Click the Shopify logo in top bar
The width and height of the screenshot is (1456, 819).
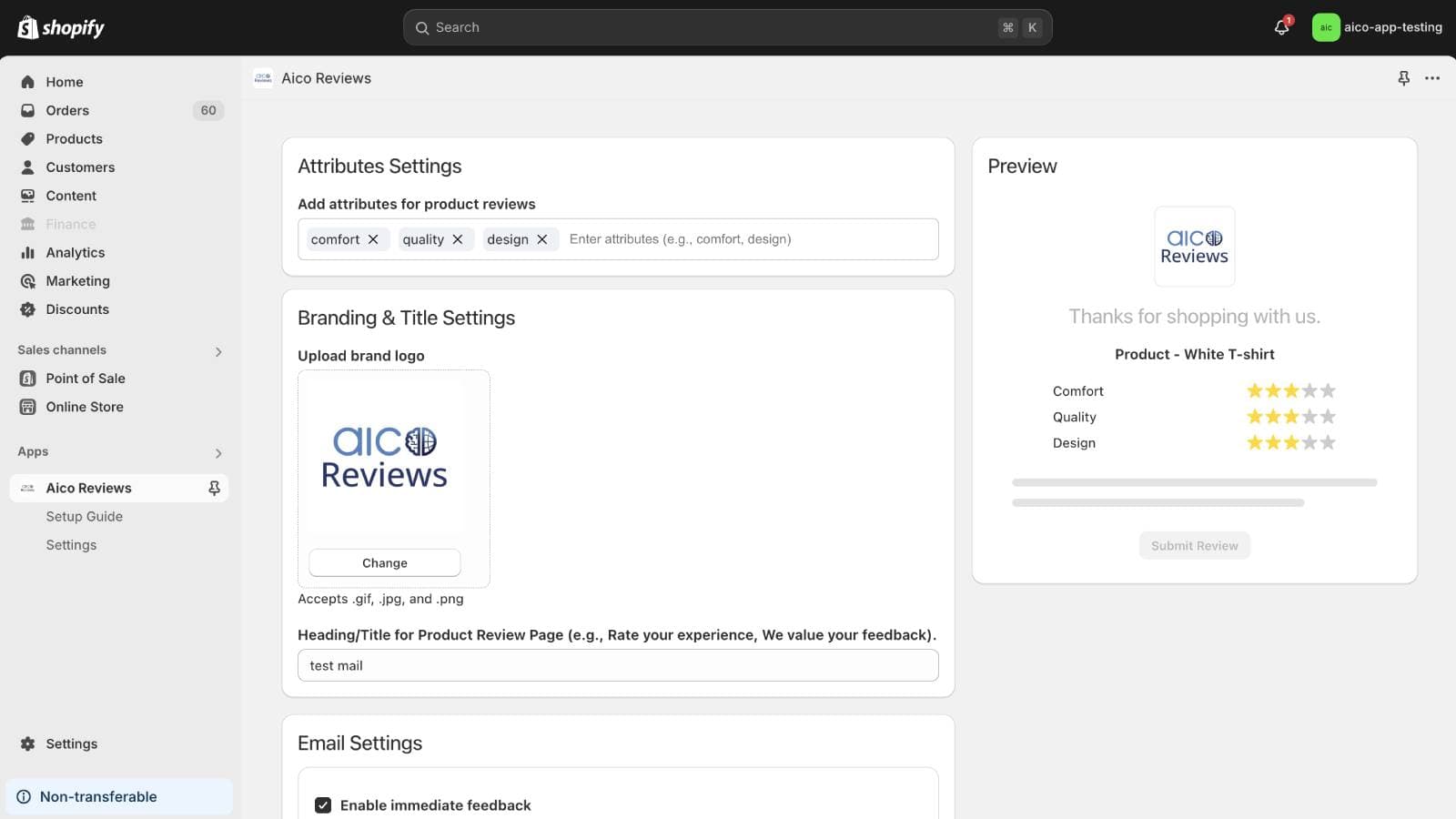(61, 27)
